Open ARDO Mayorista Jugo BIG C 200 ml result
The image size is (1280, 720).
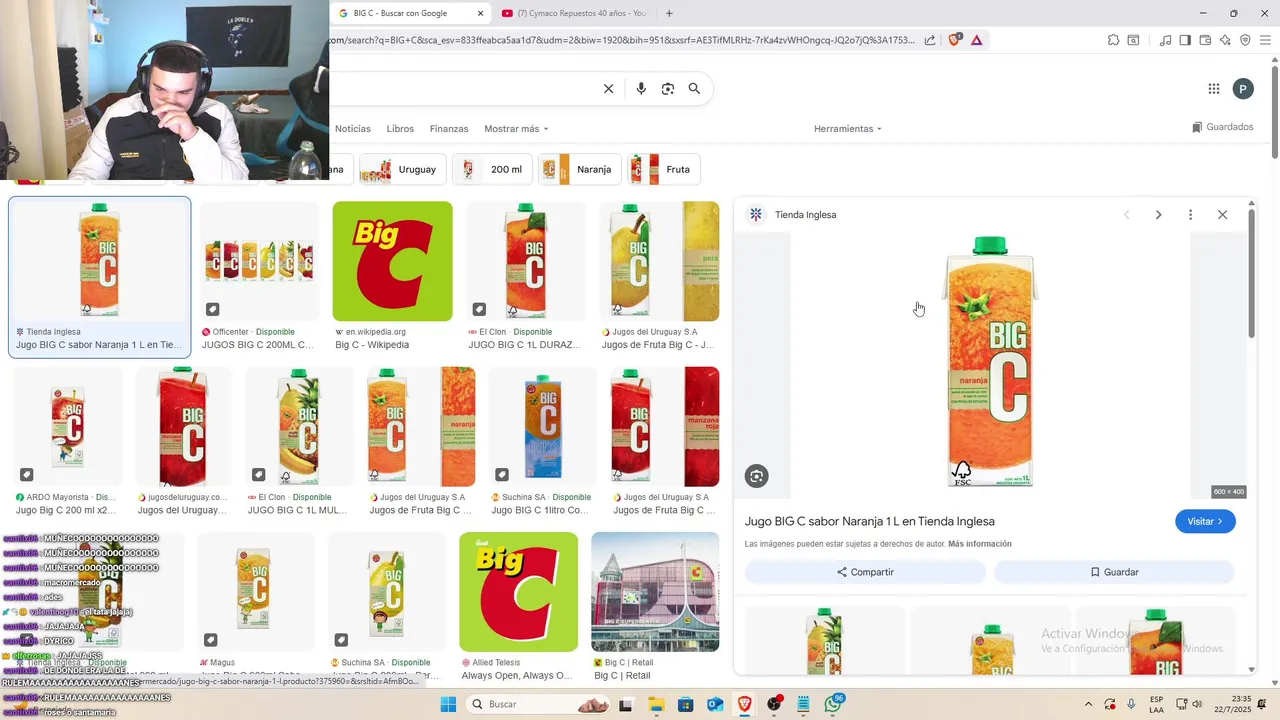coord(68,441)
